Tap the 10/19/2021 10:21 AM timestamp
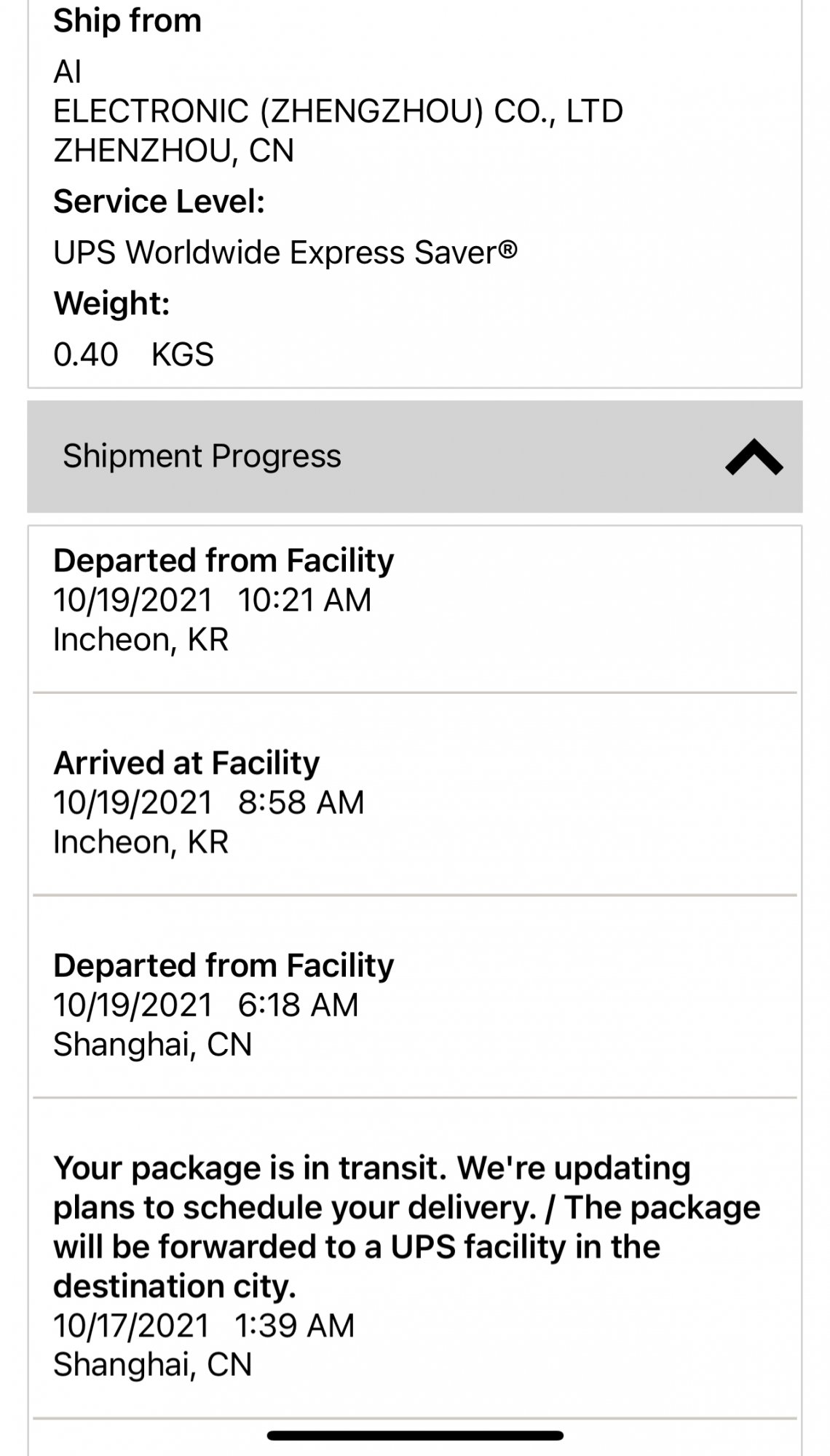830x1456 pixels. click(x=212, y=600)
